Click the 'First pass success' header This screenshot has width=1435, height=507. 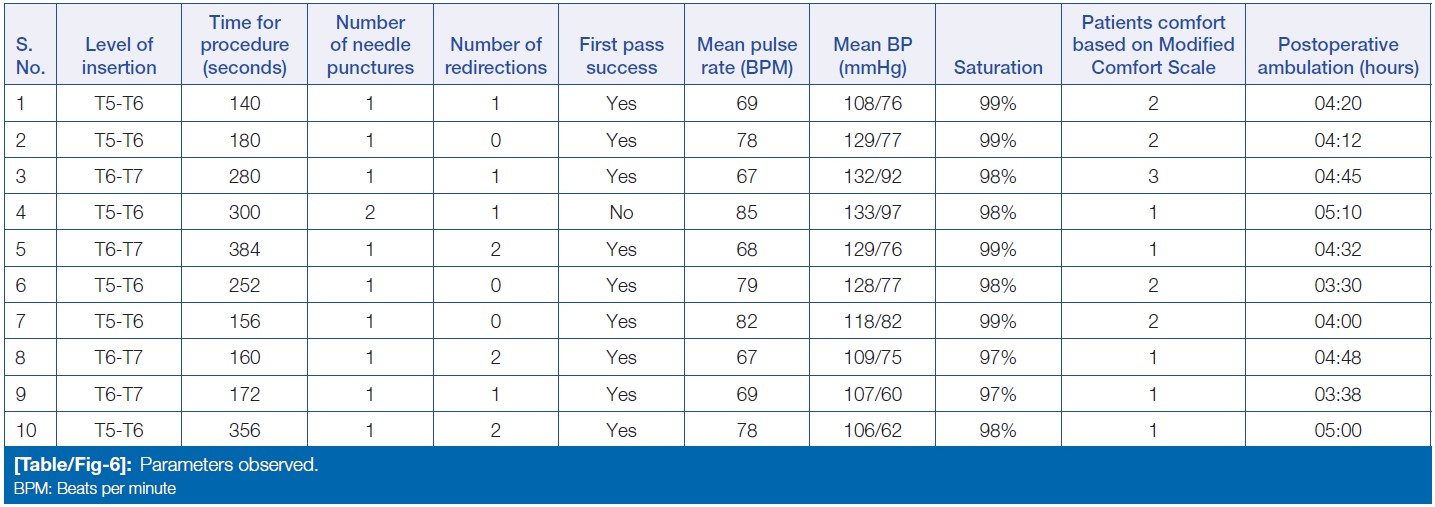point(621,56)
